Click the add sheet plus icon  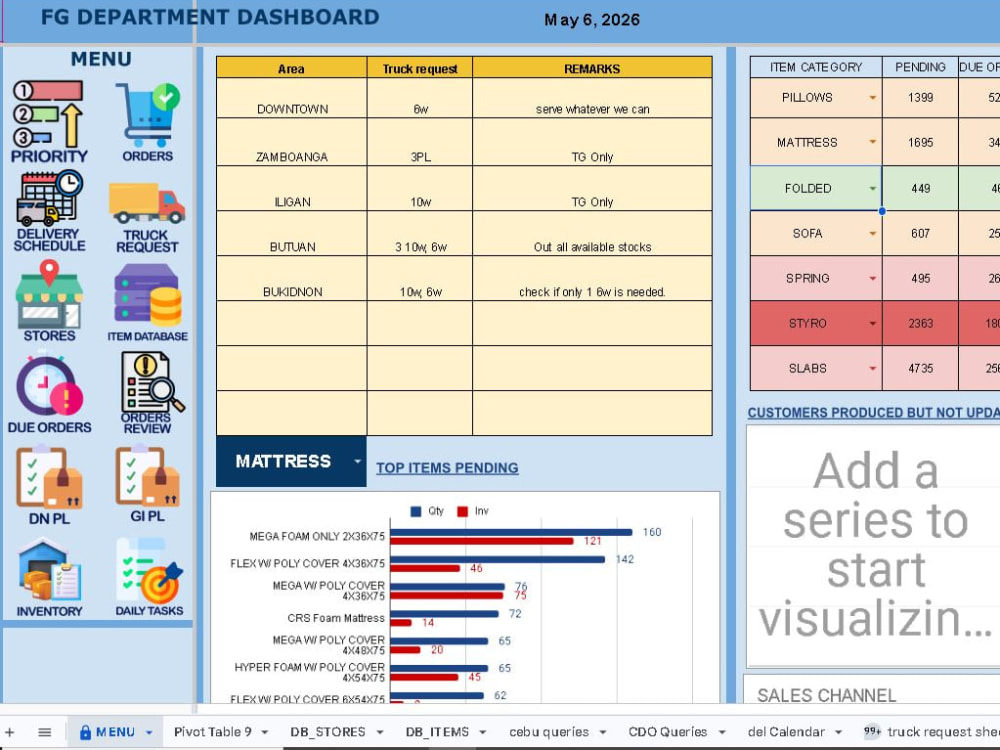pos(10,732)
